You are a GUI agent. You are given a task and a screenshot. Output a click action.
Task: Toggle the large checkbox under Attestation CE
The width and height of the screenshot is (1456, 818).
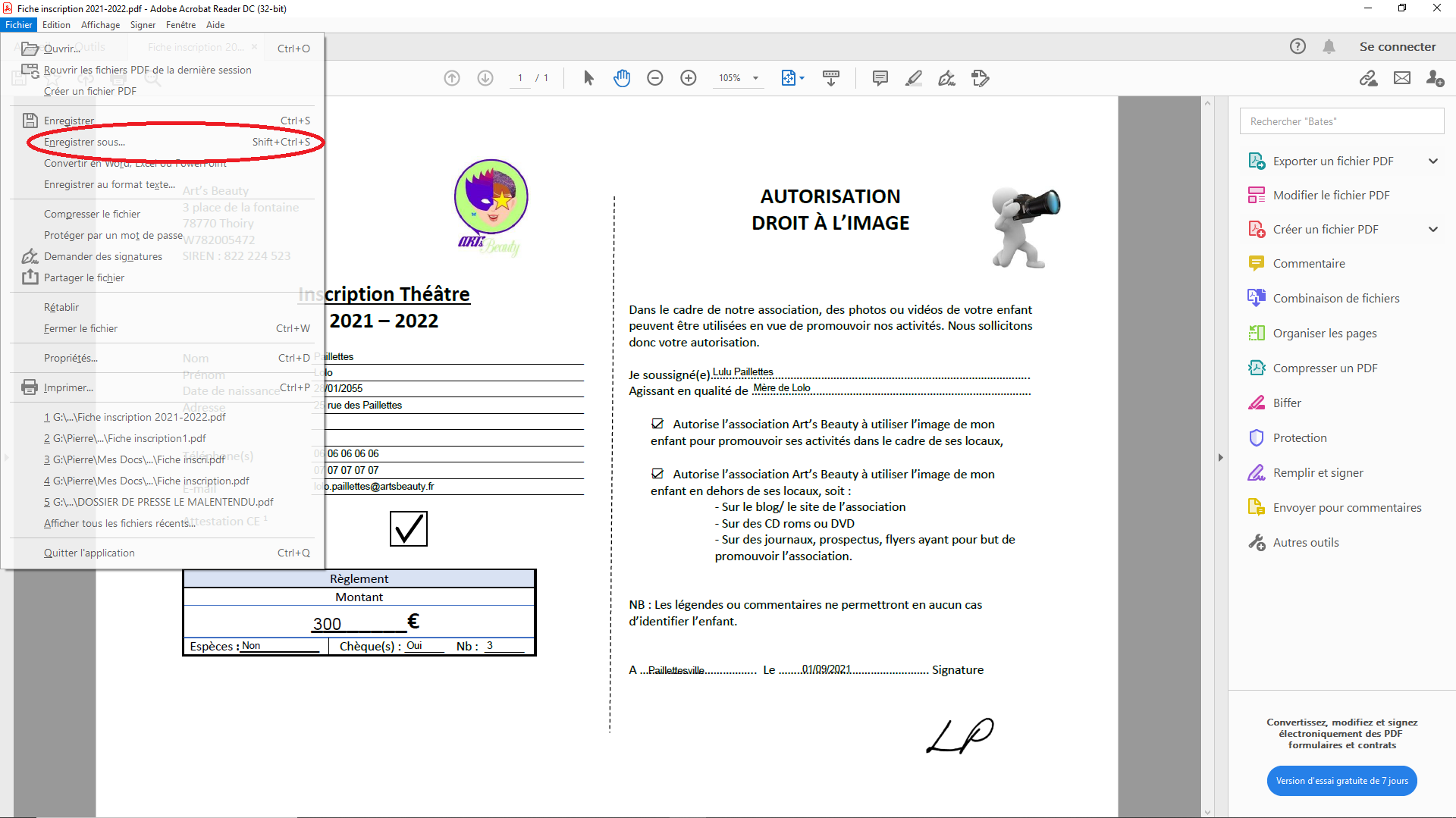(409, 528)
